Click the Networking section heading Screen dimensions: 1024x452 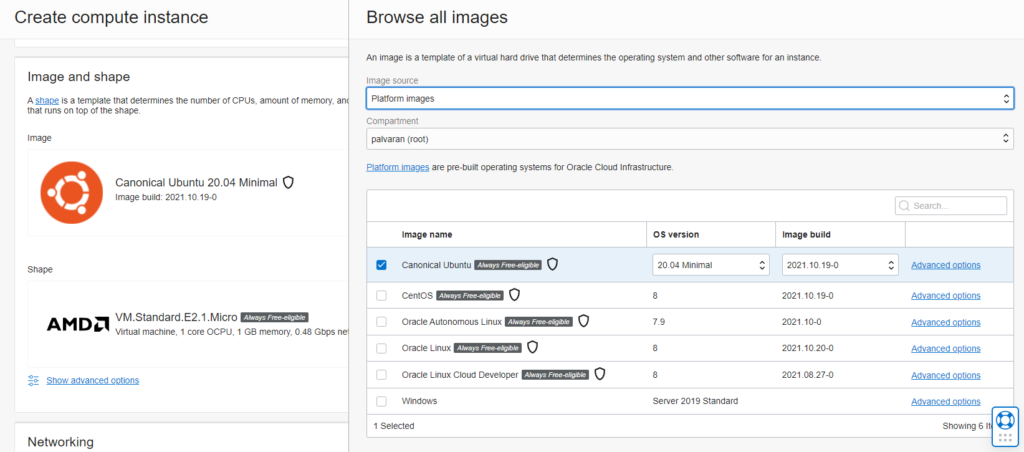(x=60, y=442)
